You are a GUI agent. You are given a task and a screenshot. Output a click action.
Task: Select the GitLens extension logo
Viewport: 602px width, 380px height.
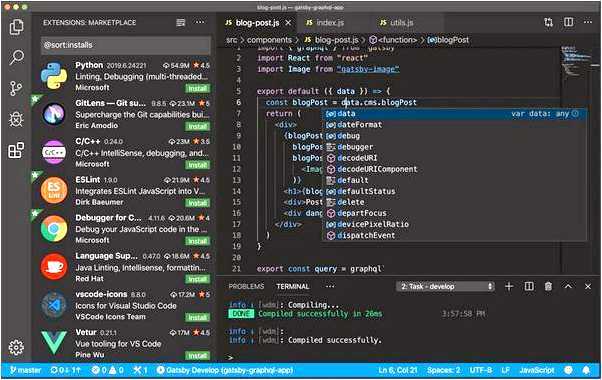[x=54, y=114]
